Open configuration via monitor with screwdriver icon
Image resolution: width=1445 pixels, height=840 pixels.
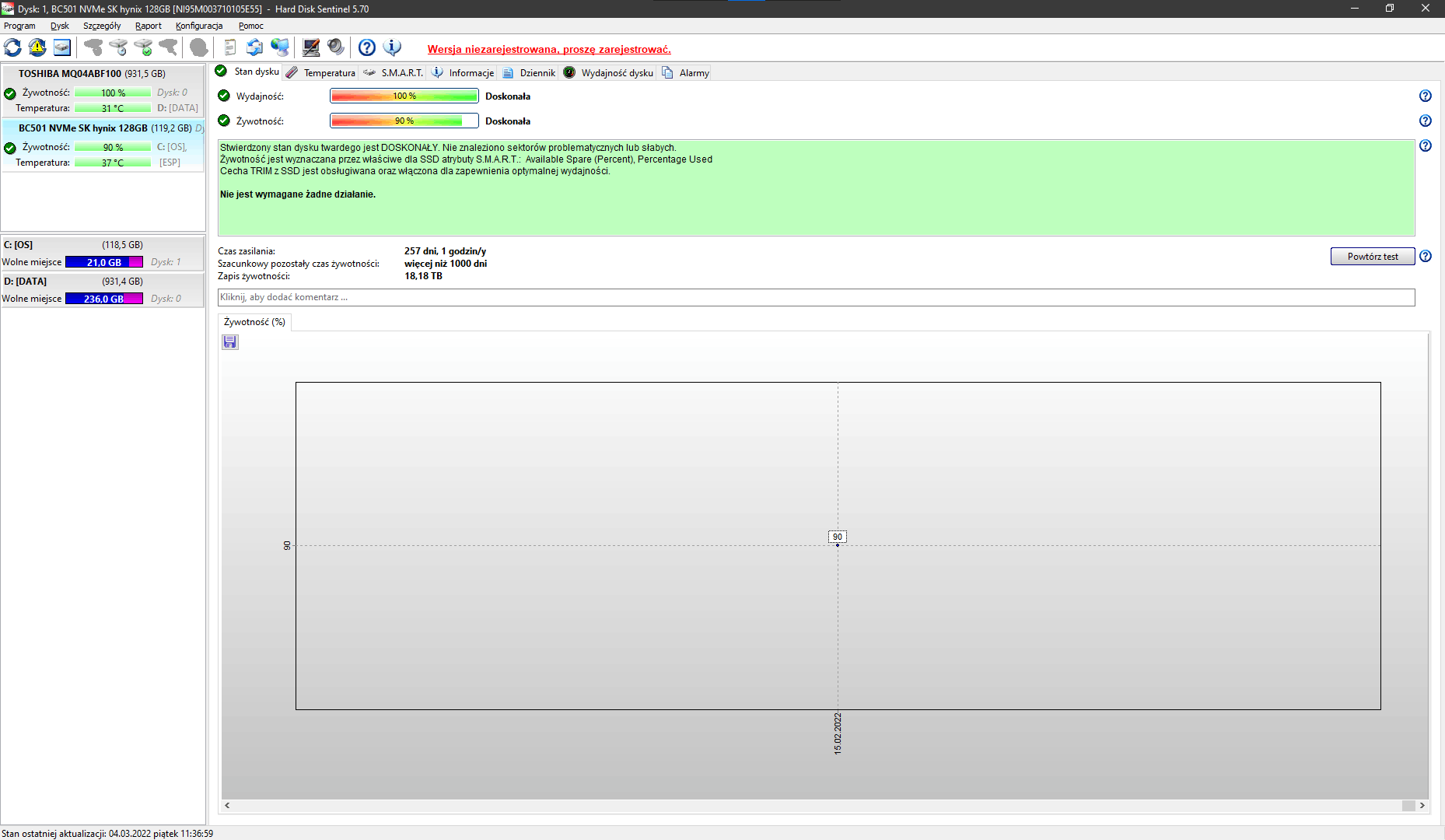[x=311, y=47]
